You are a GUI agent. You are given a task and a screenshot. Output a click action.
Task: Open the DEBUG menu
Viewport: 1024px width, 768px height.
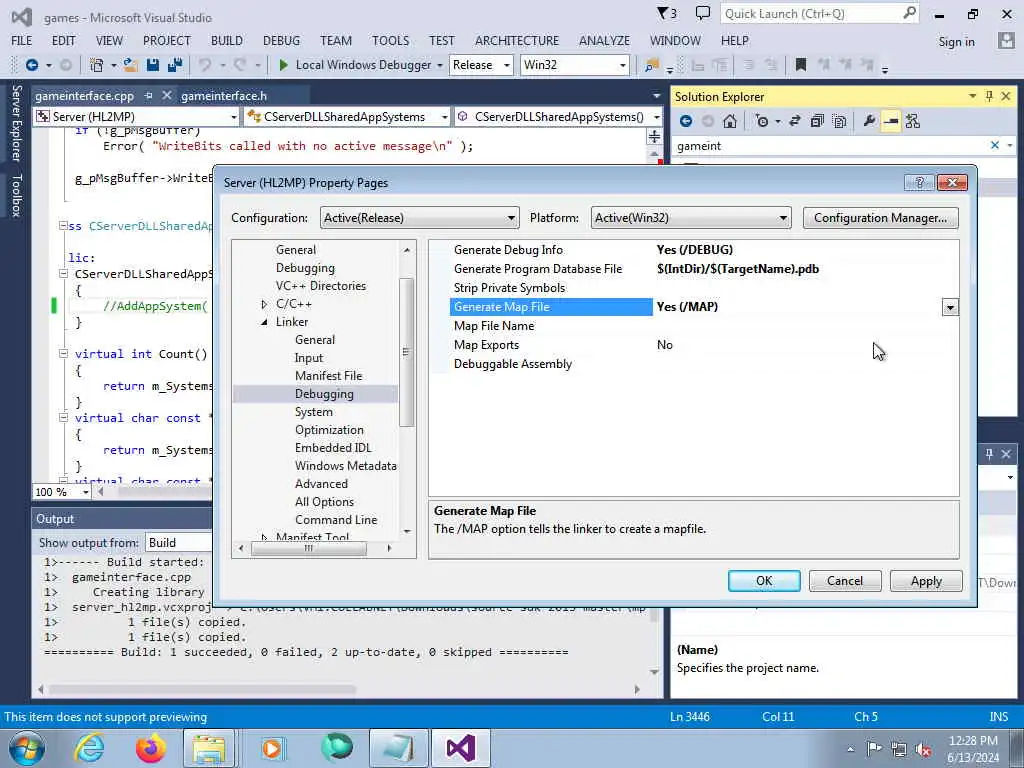click(281, 40)
